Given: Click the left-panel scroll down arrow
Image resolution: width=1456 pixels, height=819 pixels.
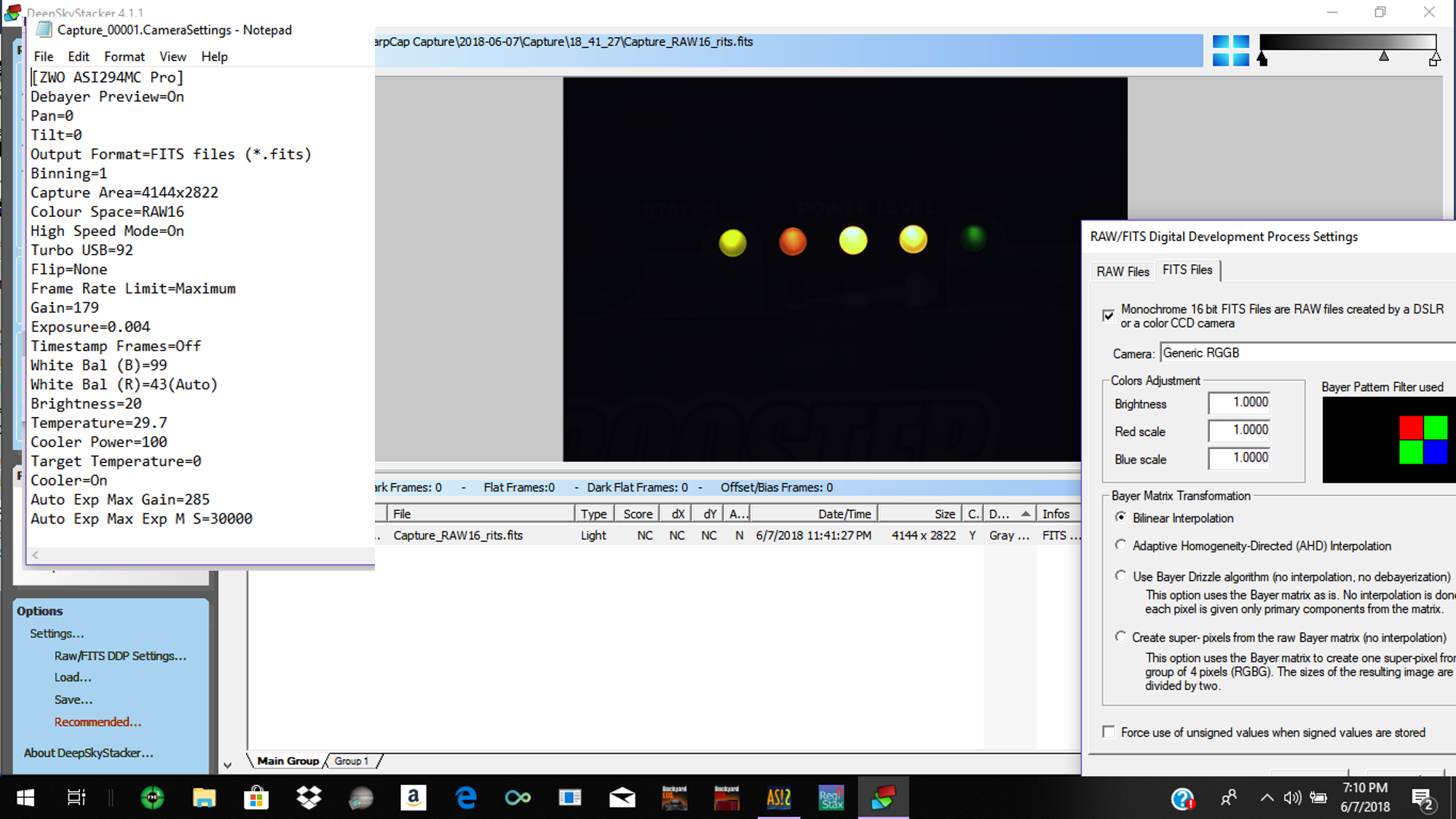Looking at the screenshot, I should 227,765.
